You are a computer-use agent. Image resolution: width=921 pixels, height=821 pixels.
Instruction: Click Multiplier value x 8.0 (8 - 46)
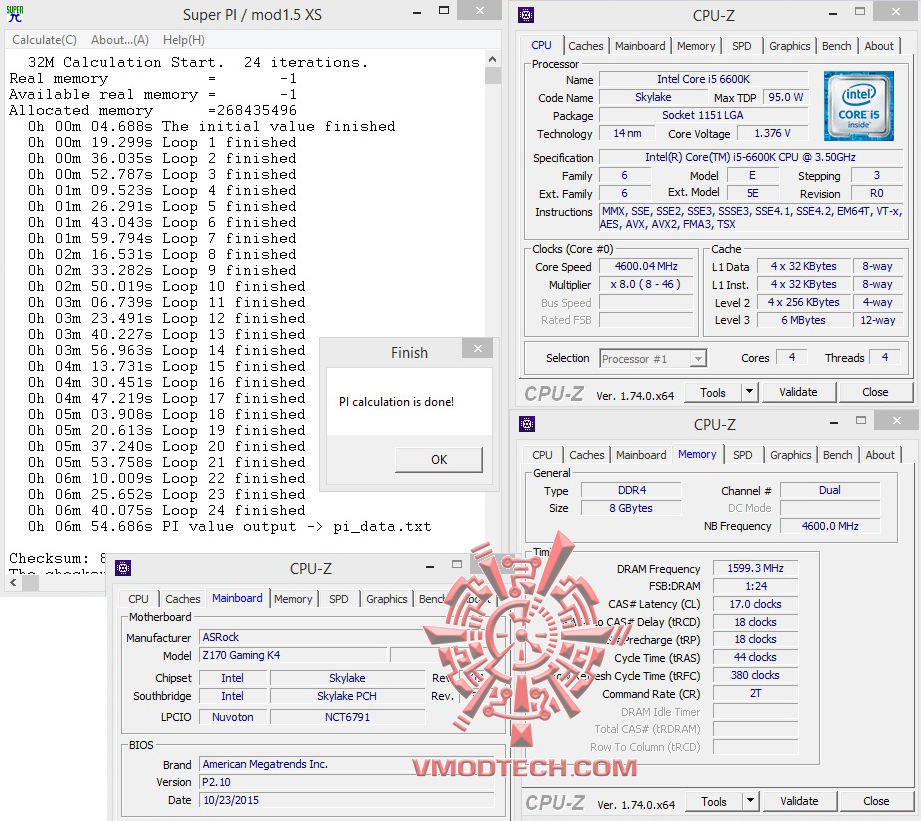tap(646, 284)
